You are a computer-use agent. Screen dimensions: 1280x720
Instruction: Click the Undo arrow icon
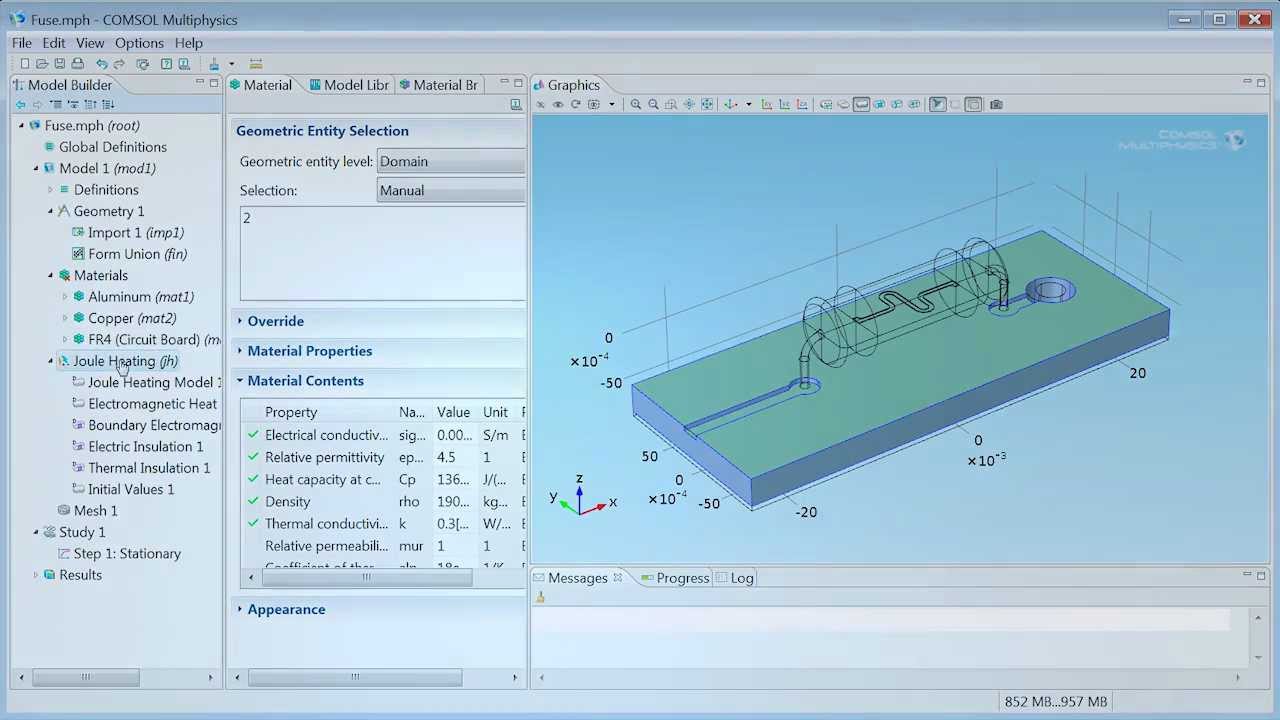[x=102, y=64]
